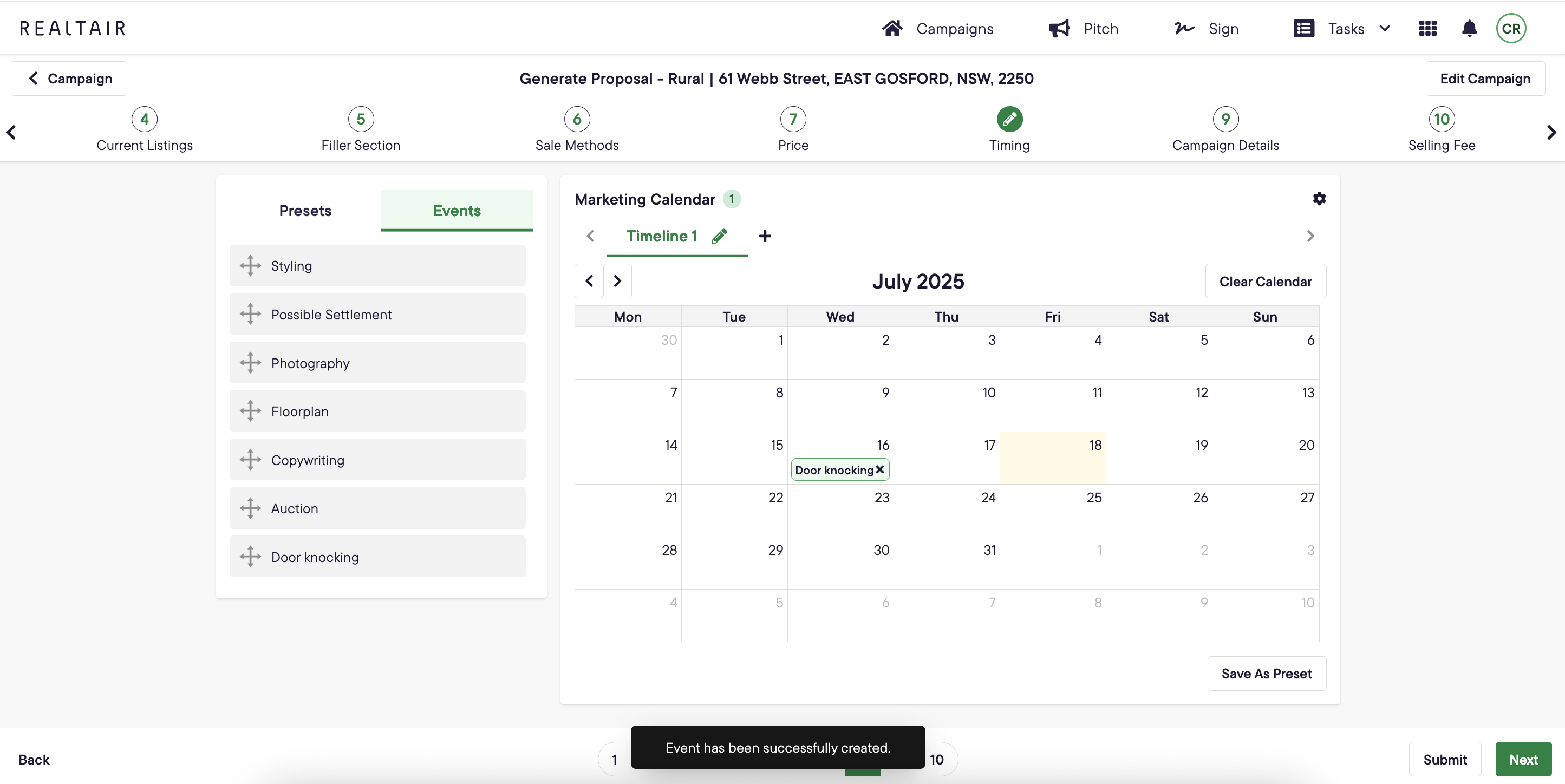Click Save As Preset button
The image size is (1565, 784).
tap(1266, 674)
